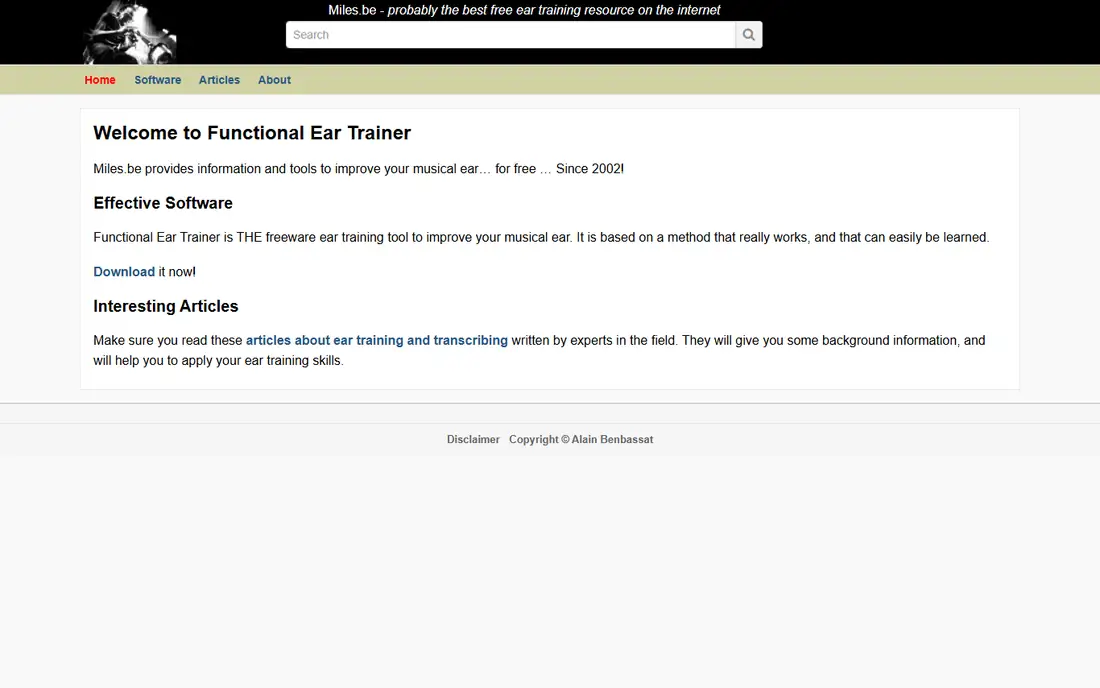
Task: Open the About menu item
Action: [x=274, y=80]
